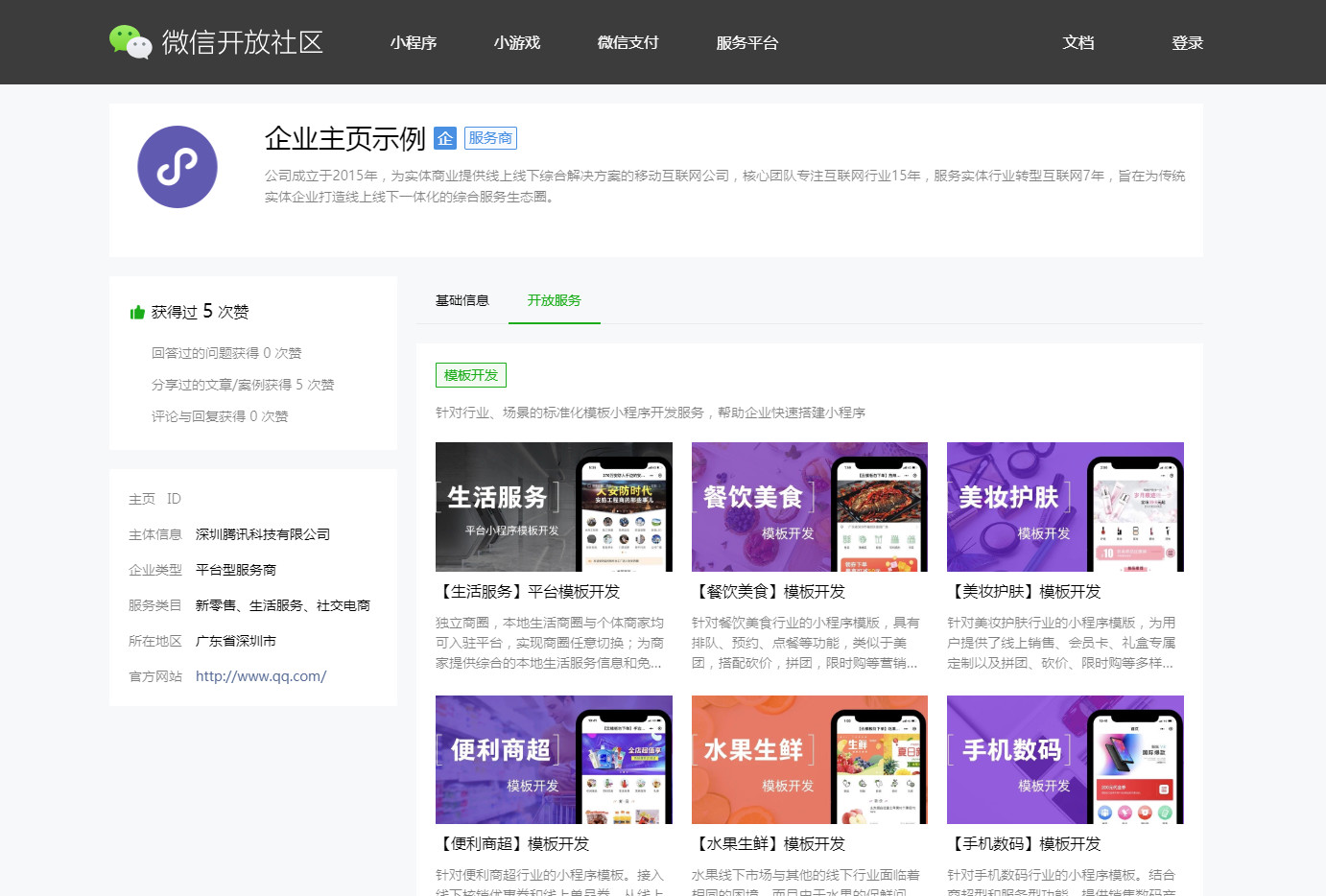Open the 文档 link in header
1326x896 pixels.
pos(1078,42)
